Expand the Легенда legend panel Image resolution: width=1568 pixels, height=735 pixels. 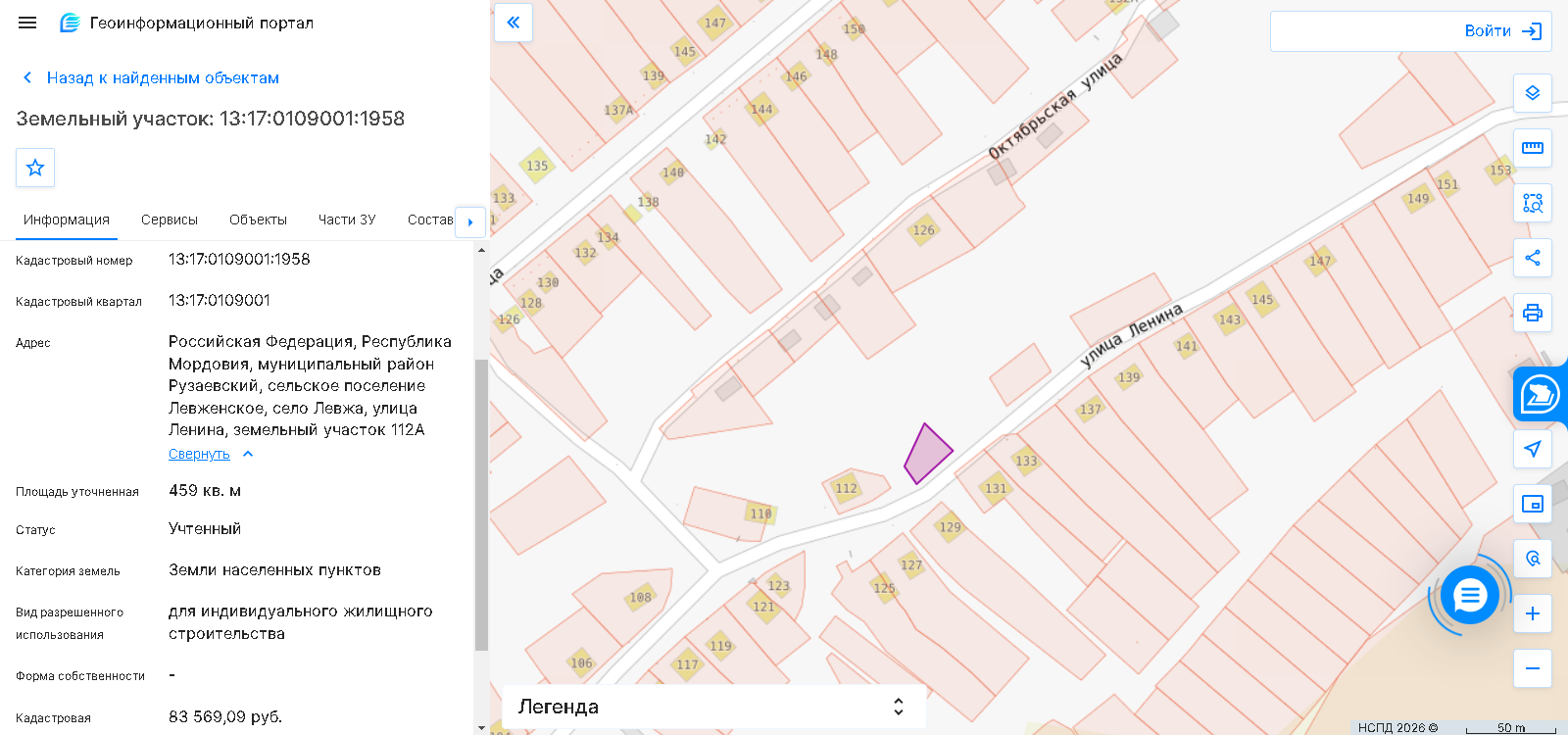click(x=714, y=707)
